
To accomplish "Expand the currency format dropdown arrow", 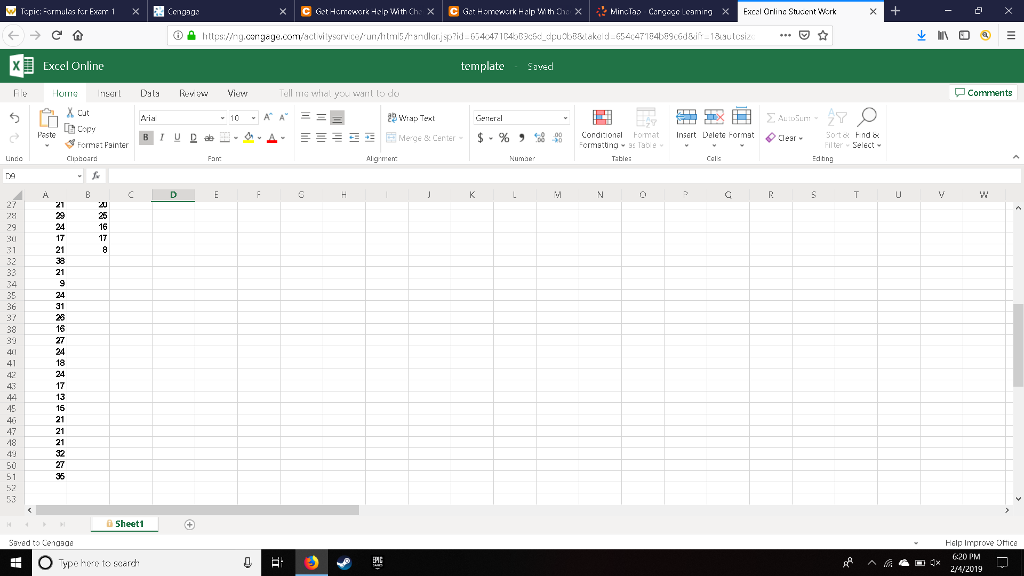I will point(490,138).
